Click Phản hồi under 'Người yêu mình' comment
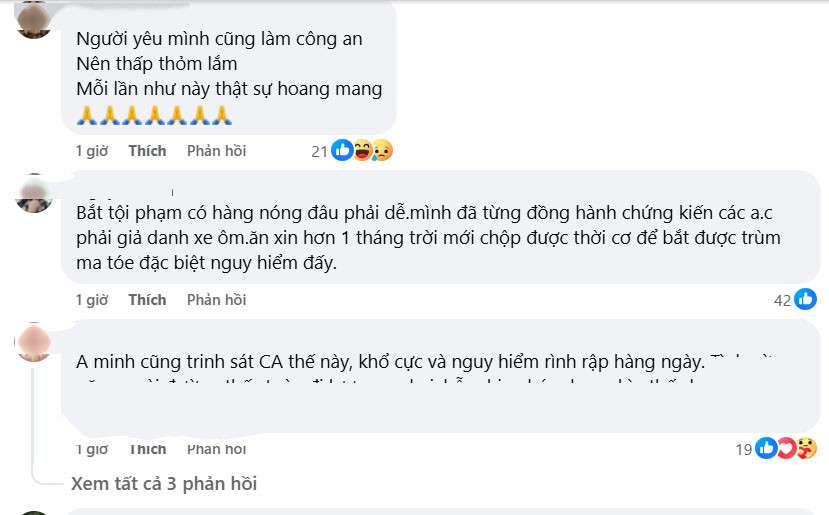829x515 pixels. [216, 151]
